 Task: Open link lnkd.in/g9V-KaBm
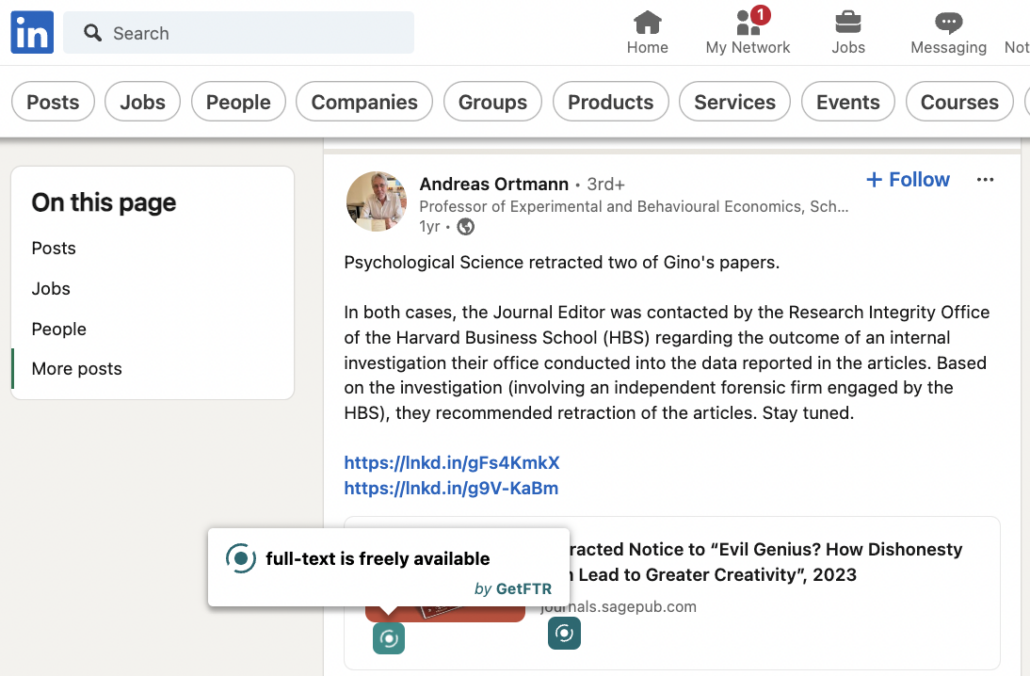pos(451,488)
